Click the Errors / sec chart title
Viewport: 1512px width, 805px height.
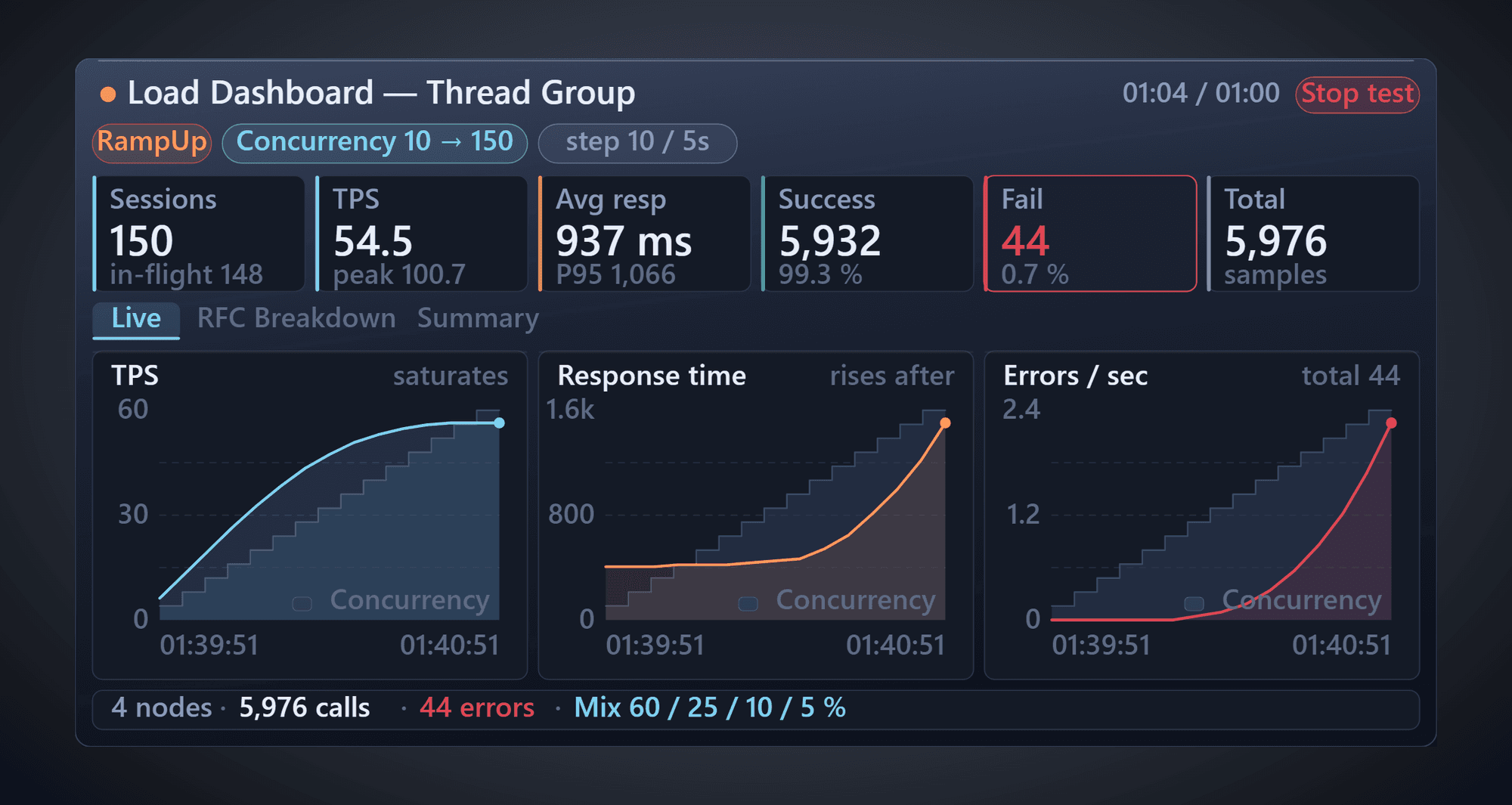click(1075, 376)
